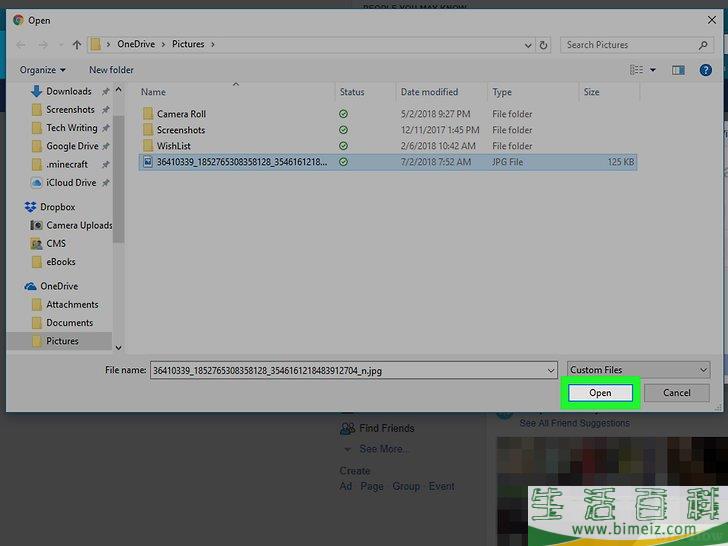
Task: Click the Camera Uploads camera icon
Action: coord(36,225)
